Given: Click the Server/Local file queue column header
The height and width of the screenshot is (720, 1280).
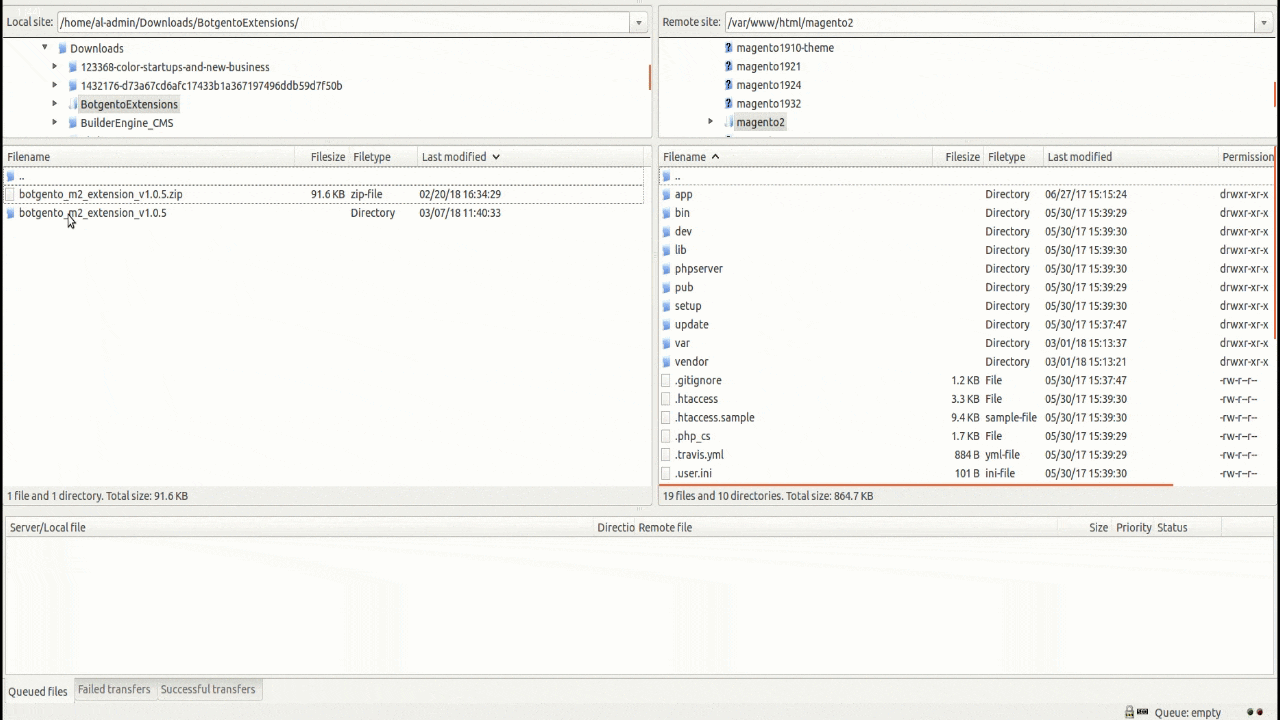Looking at the screenshot, I should [300, 527].
